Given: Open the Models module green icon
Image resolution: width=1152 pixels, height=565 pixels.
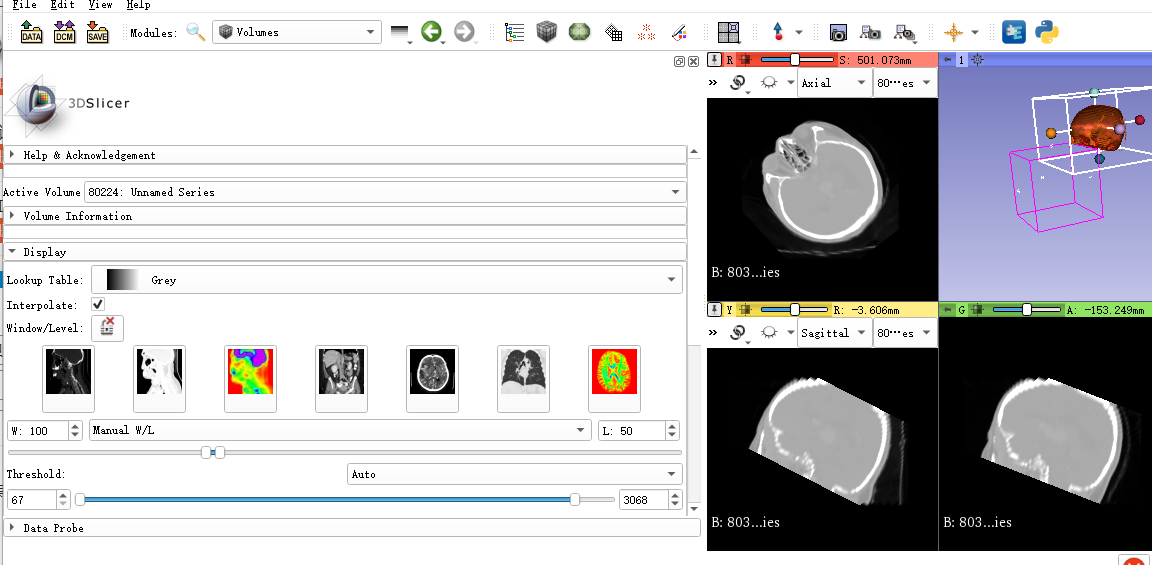Looking at the screenshot, I should click(580, 32).
